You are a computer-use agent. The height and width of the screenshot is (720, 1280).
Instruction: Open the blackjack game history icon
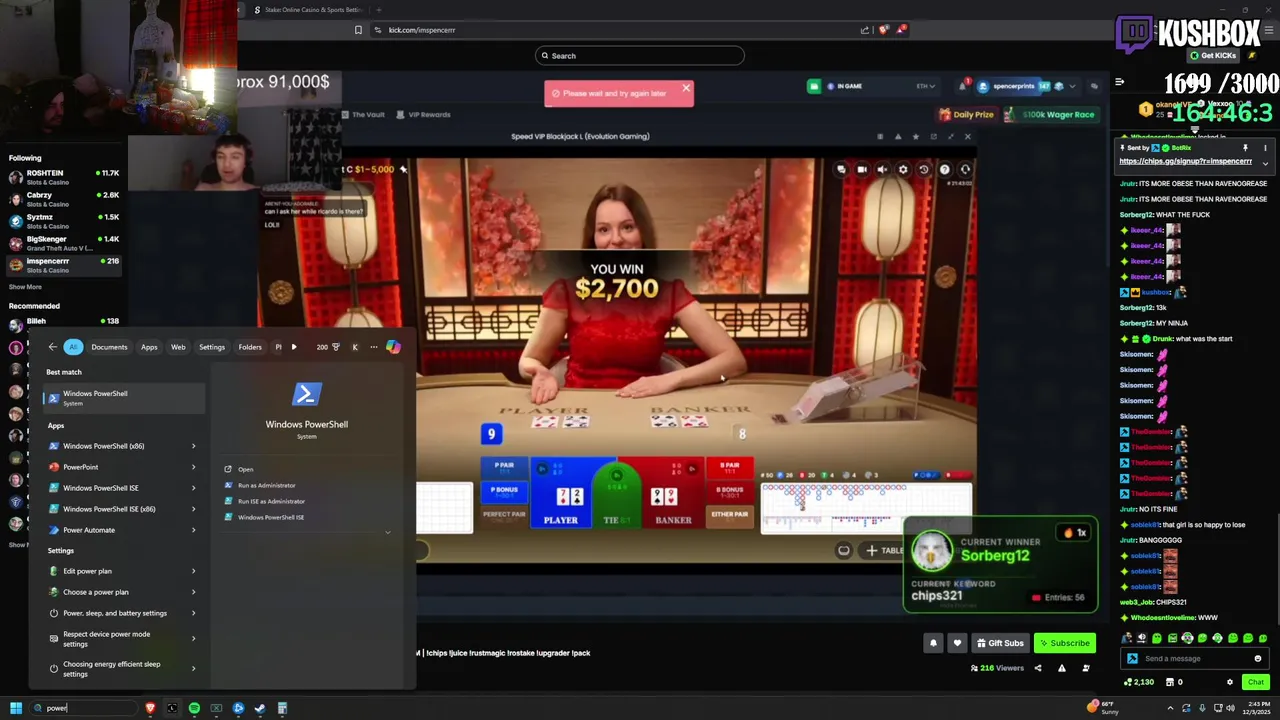click(x=924, y=169)
